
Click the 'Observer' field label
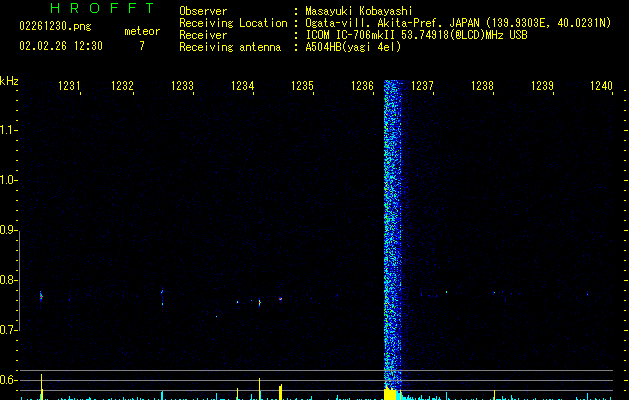pyautogui.click(x=203, y=11)
